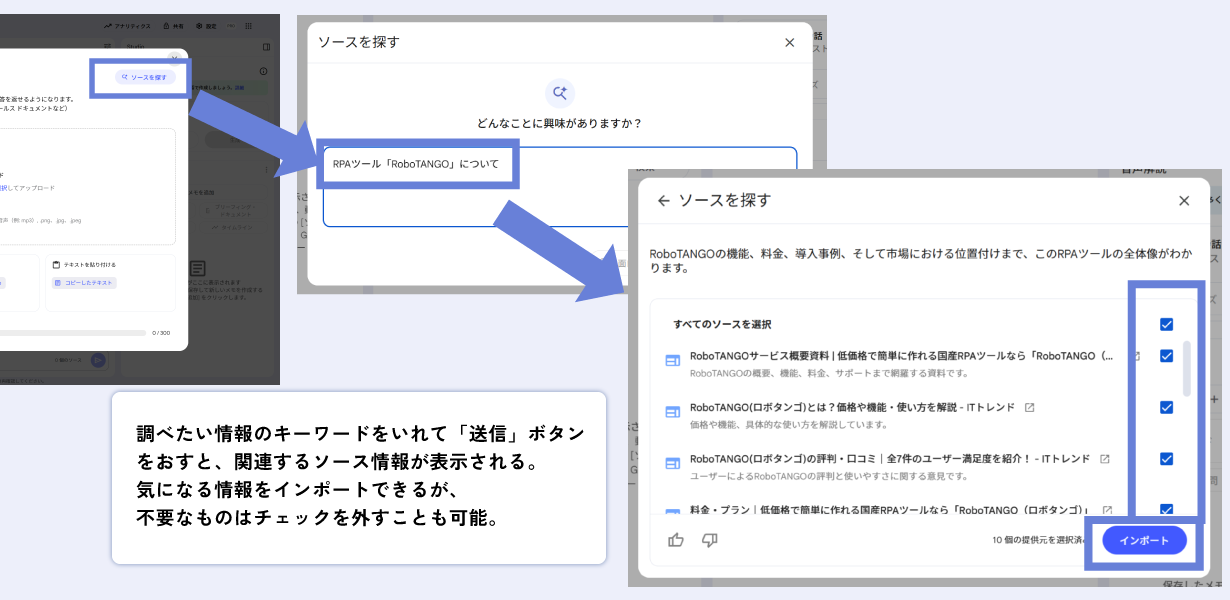
Task: Click the web icon beside 価格や機能・使い方を解説
Action: [x=673, y=411]
